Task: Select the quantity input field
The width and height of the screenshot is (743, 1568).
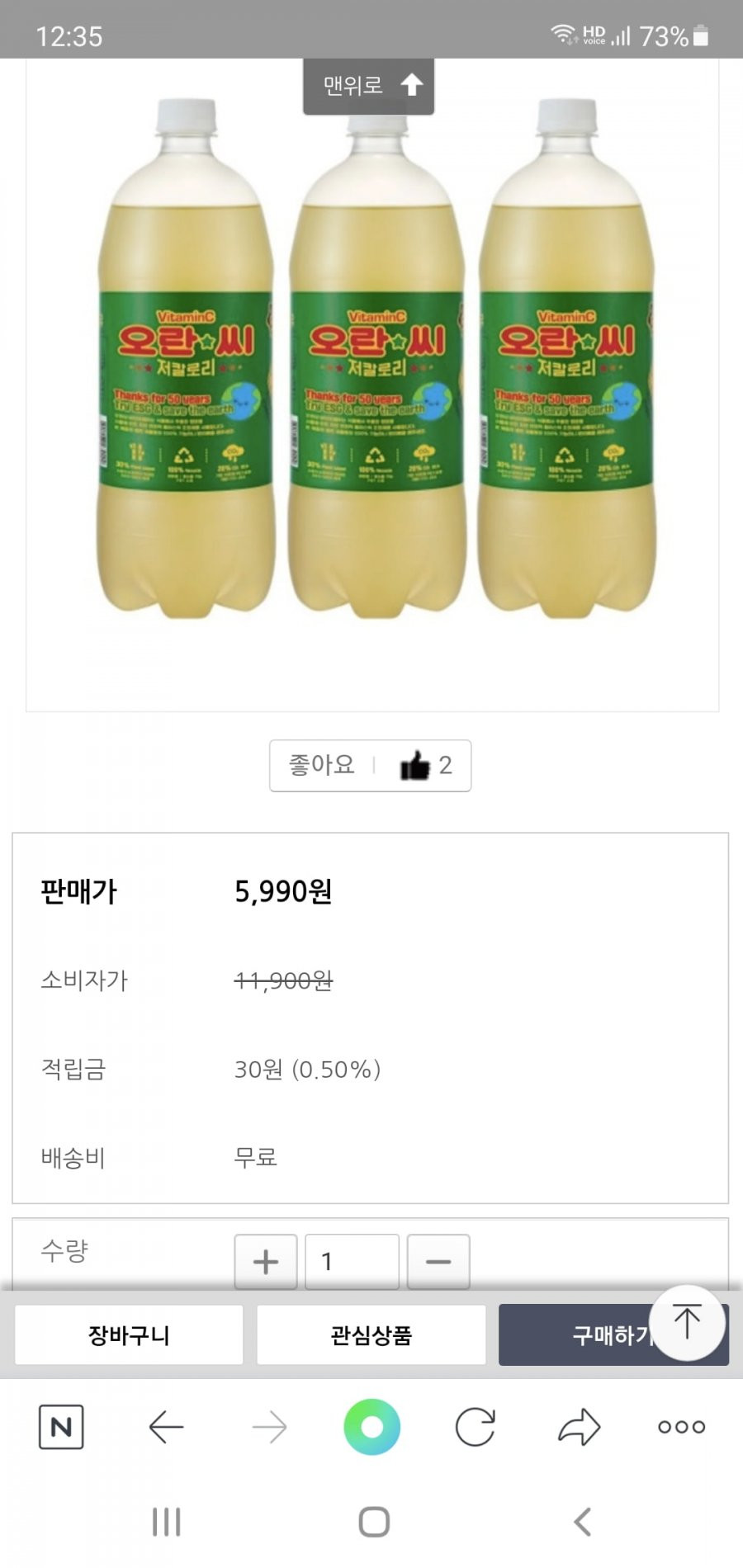Action: pyautogui.click(x=353, y=1261)
